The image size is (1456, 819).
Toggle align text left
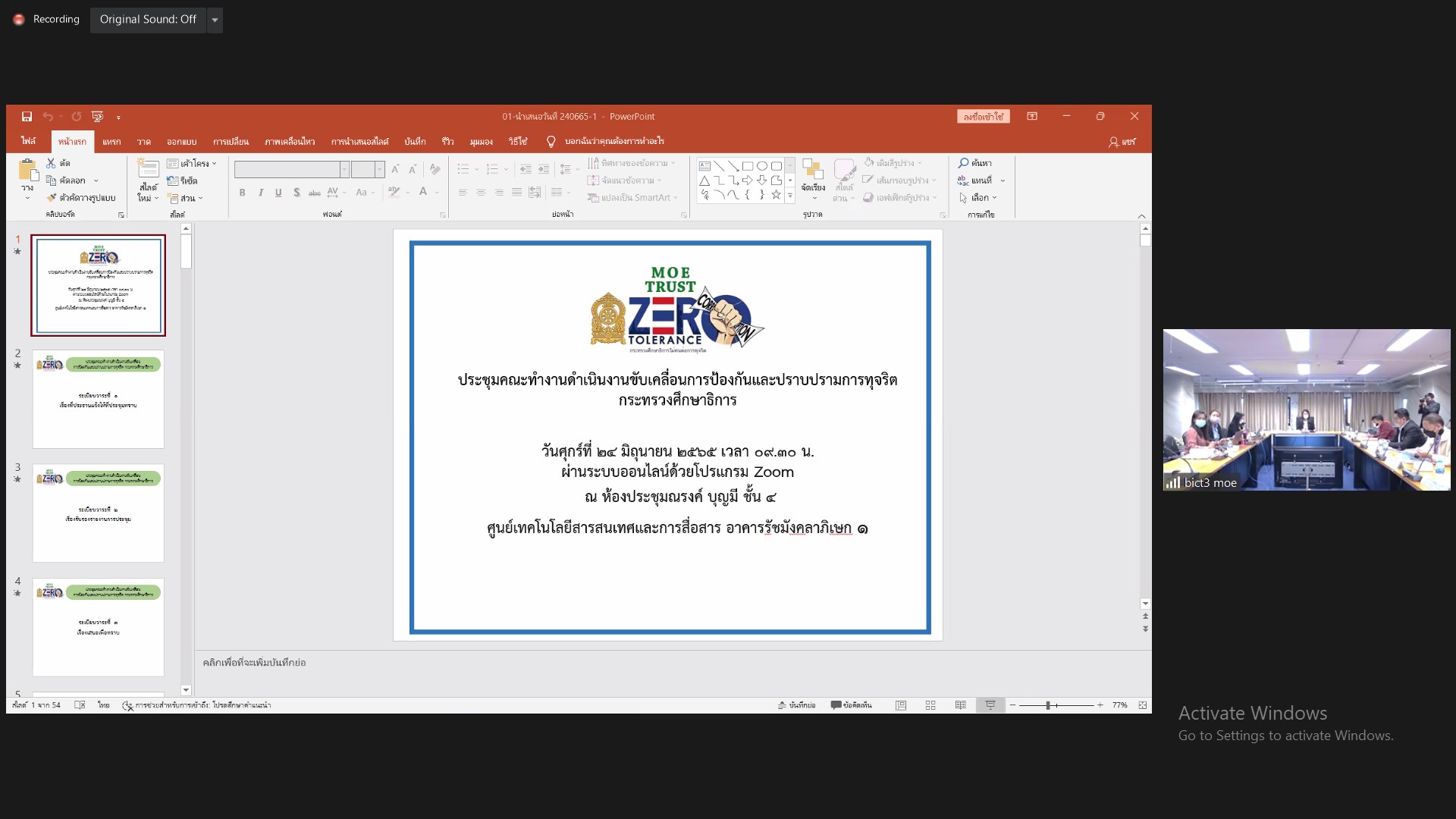tap(463, 193)
